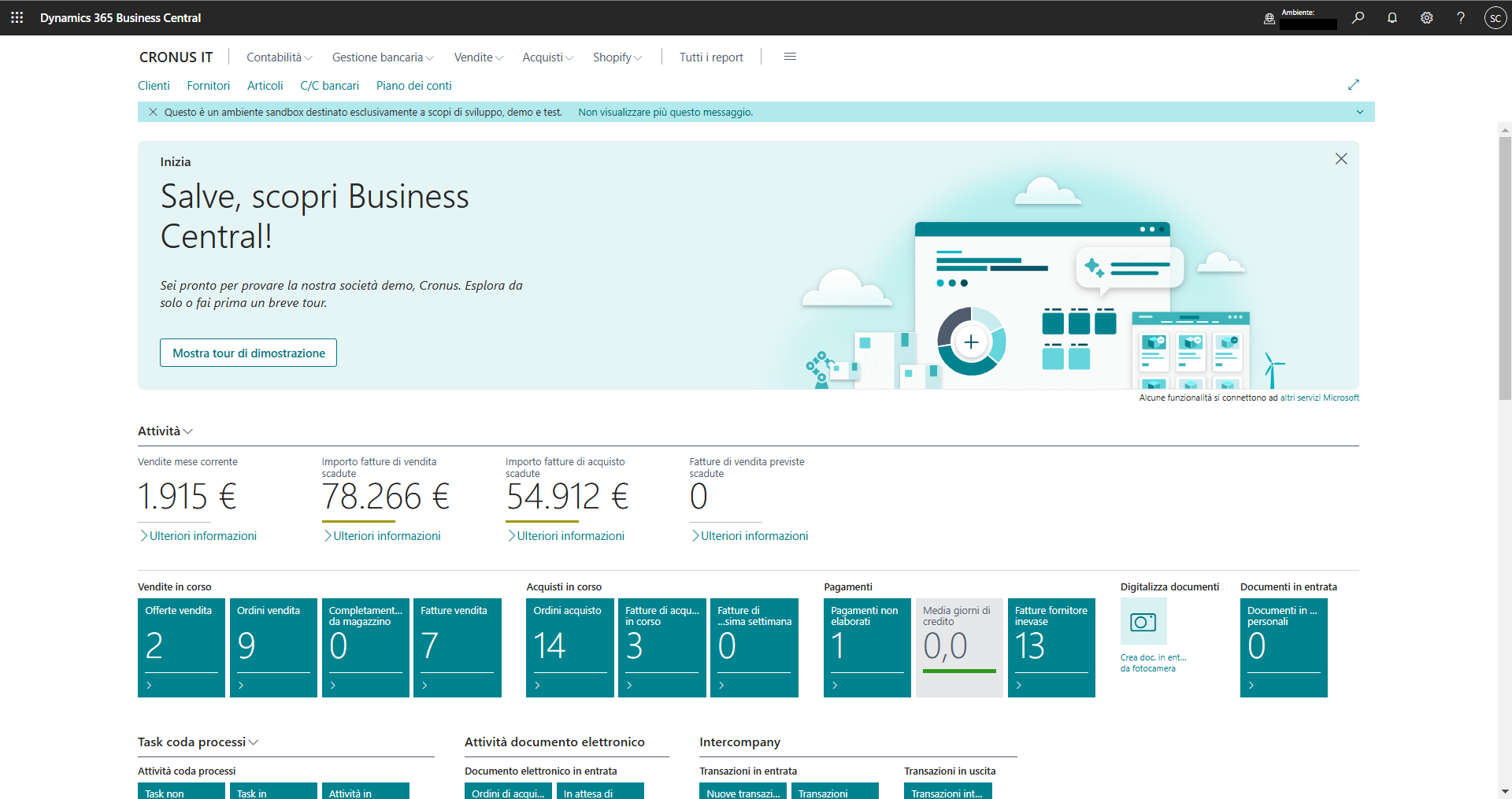
Task: Click the environment globe icon
Action: click(1269, 18)
